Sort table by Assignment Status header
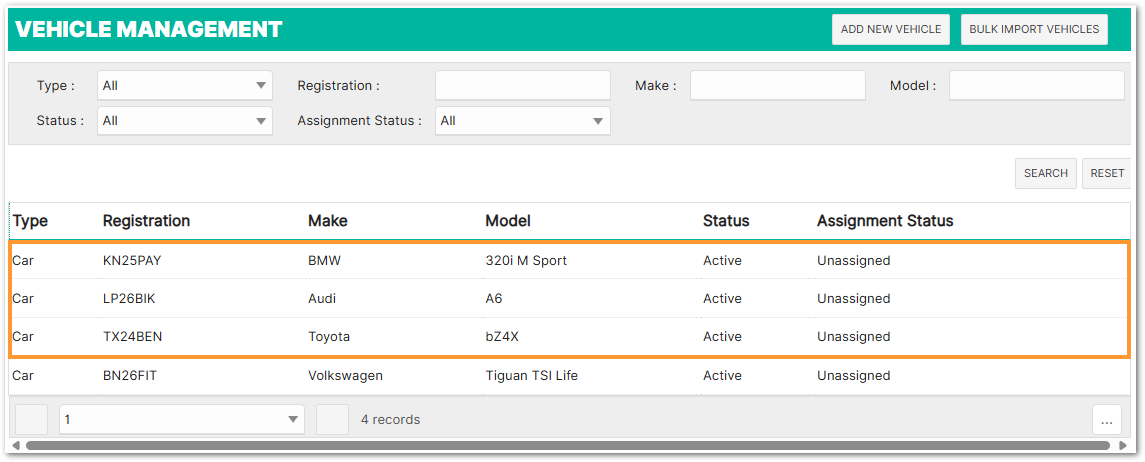 (x=884, y=221)
